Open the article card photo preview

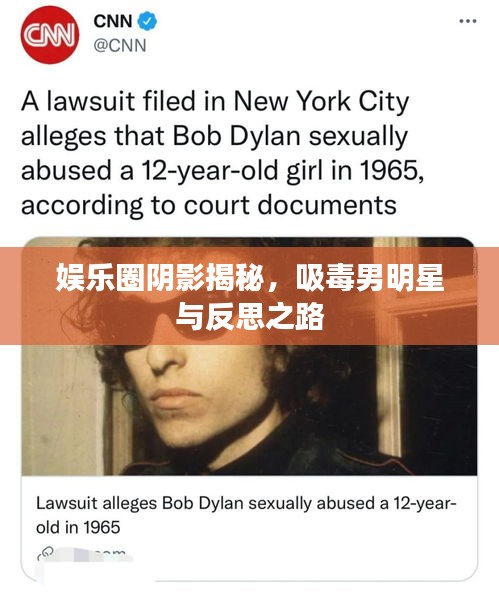tap(249, 356)
